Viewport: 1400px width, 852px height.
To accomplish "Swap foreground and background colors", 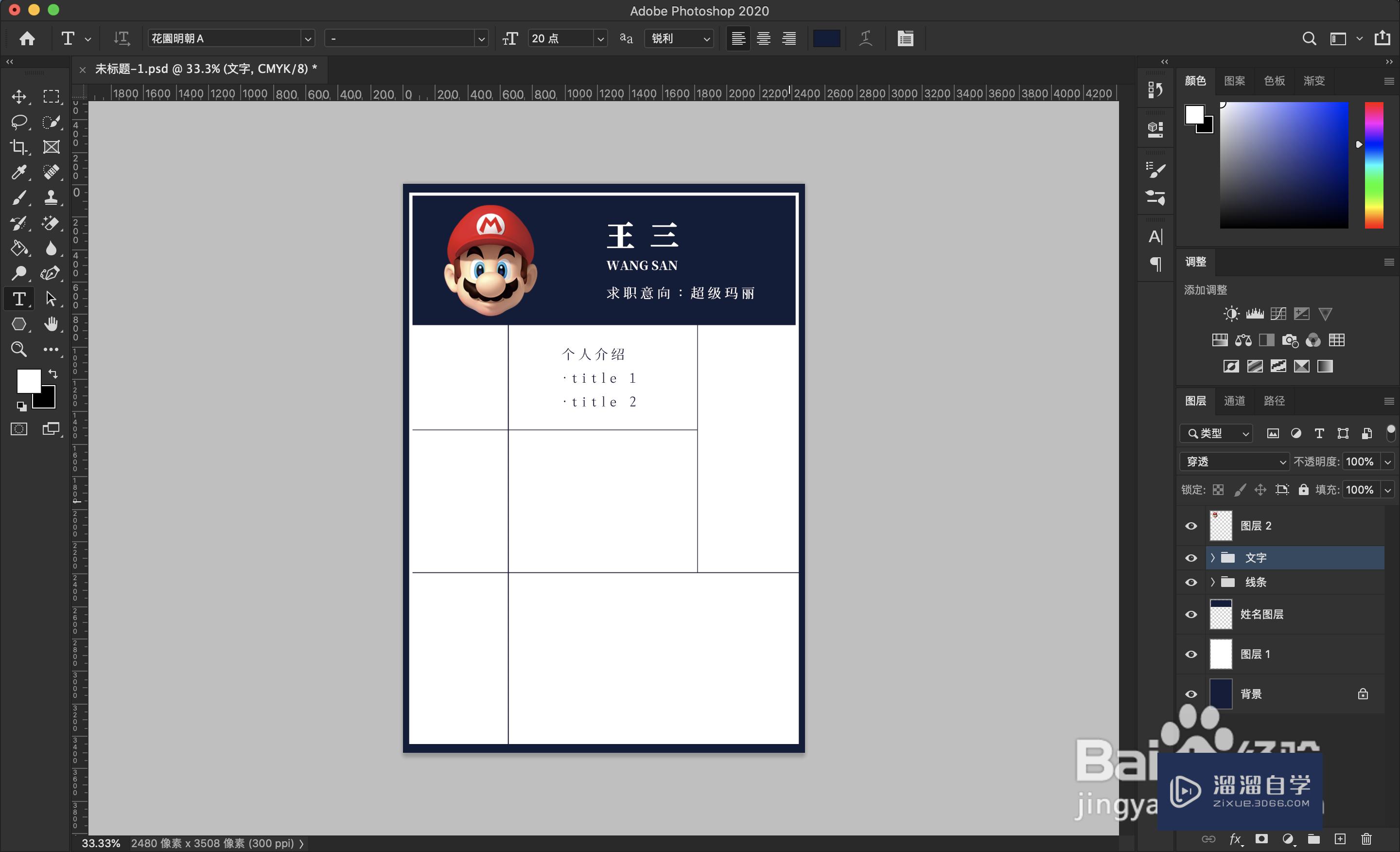I will tap(53, 373).
